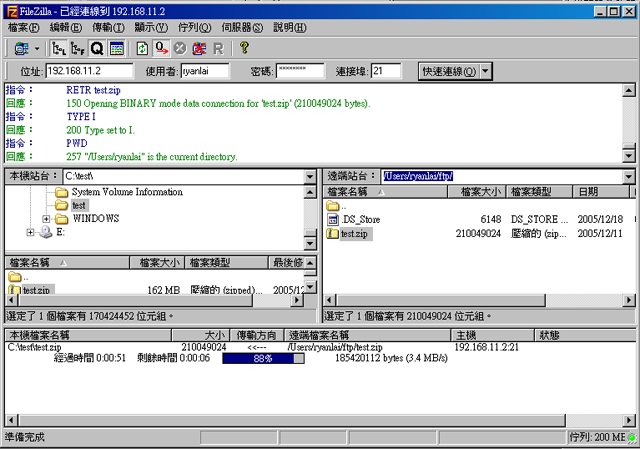Click the 遠端檔案名稱 queue column header

point(368,336)
